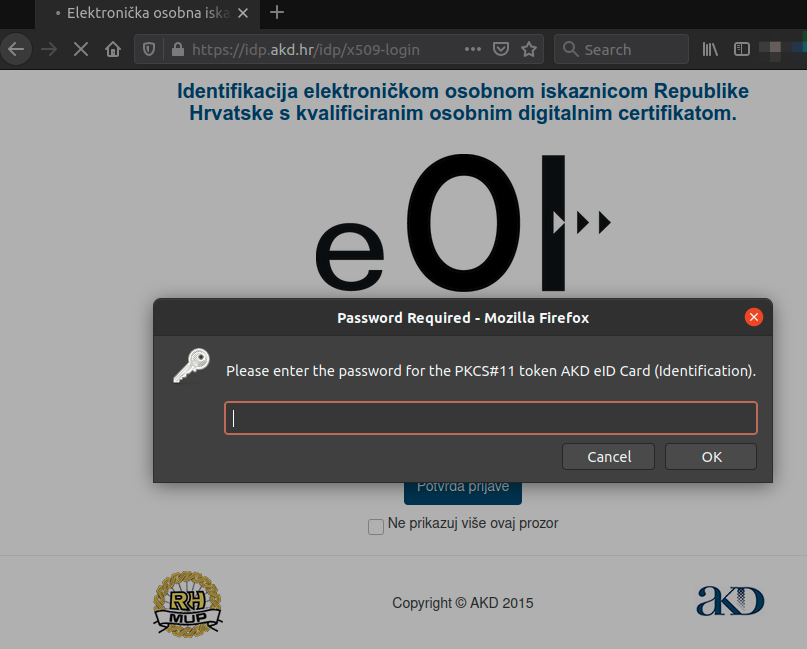Click the Copyright © AKD 2015 text
The image size is (807, 649).
[x=463, y=603]
